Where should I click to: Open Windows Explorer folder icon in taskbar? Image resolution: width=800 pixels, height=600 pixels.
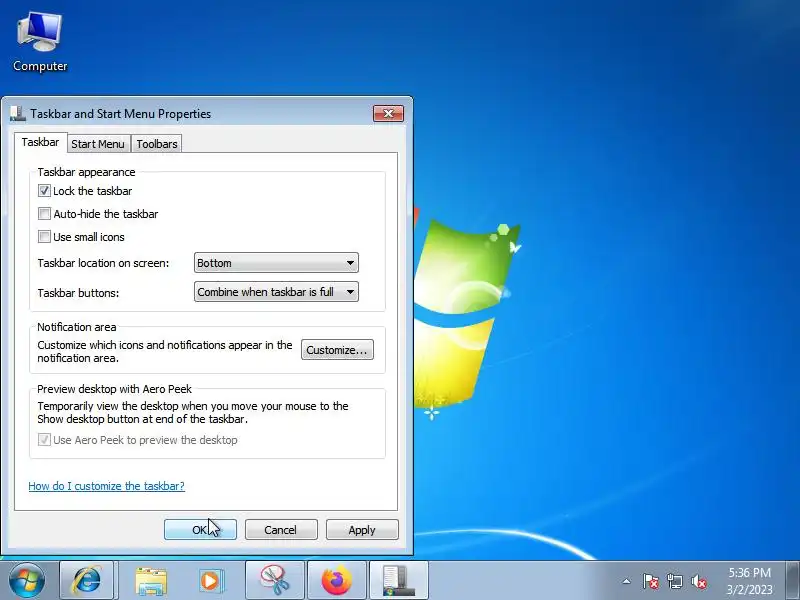pos(151,581)
